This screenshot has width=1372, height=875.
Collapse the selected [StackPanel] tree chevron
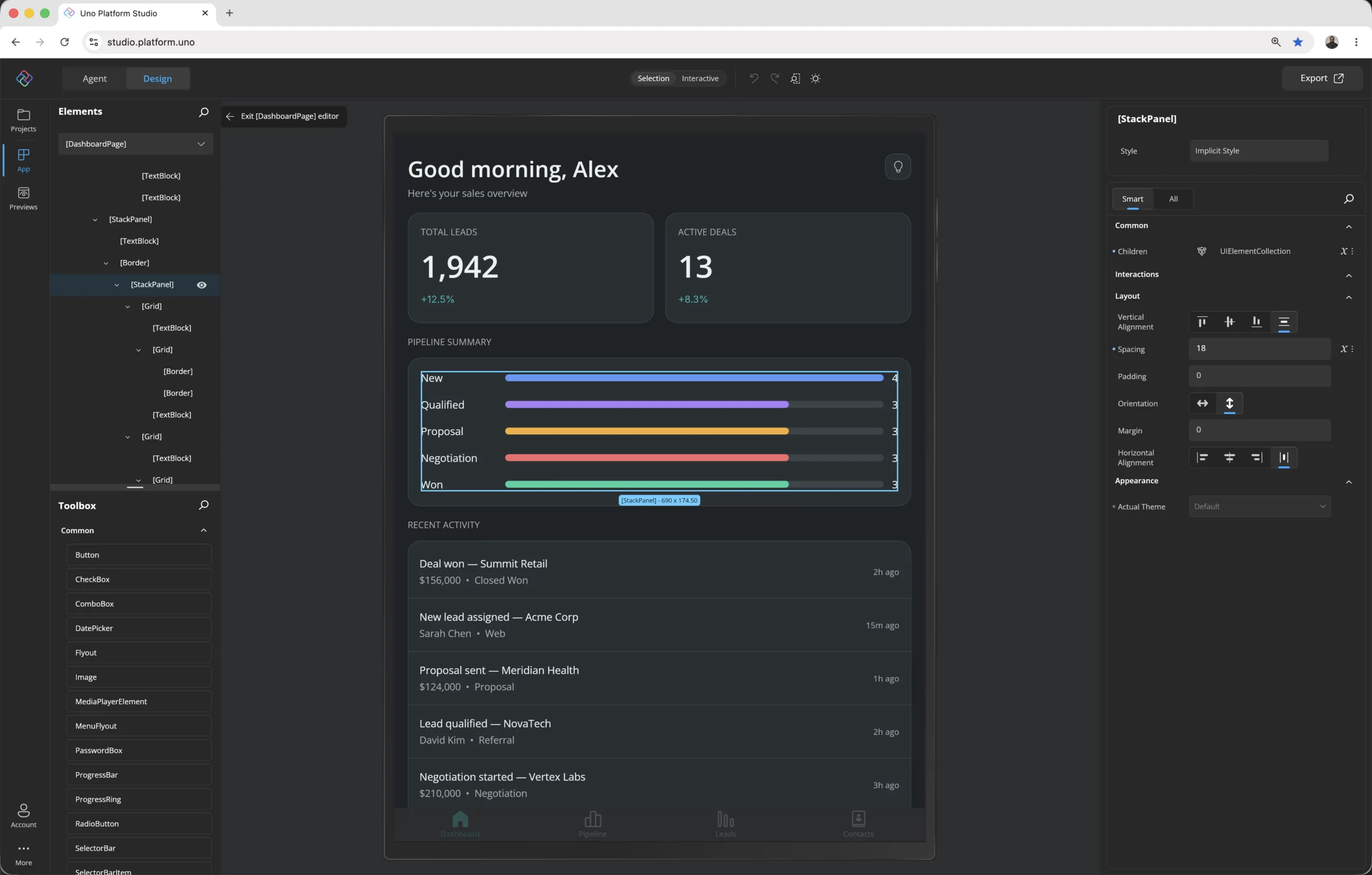point(116,285)
